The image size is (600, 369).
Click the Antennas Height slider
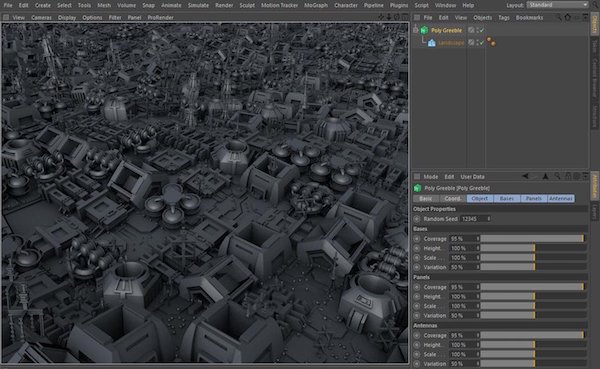coord(533,345)
